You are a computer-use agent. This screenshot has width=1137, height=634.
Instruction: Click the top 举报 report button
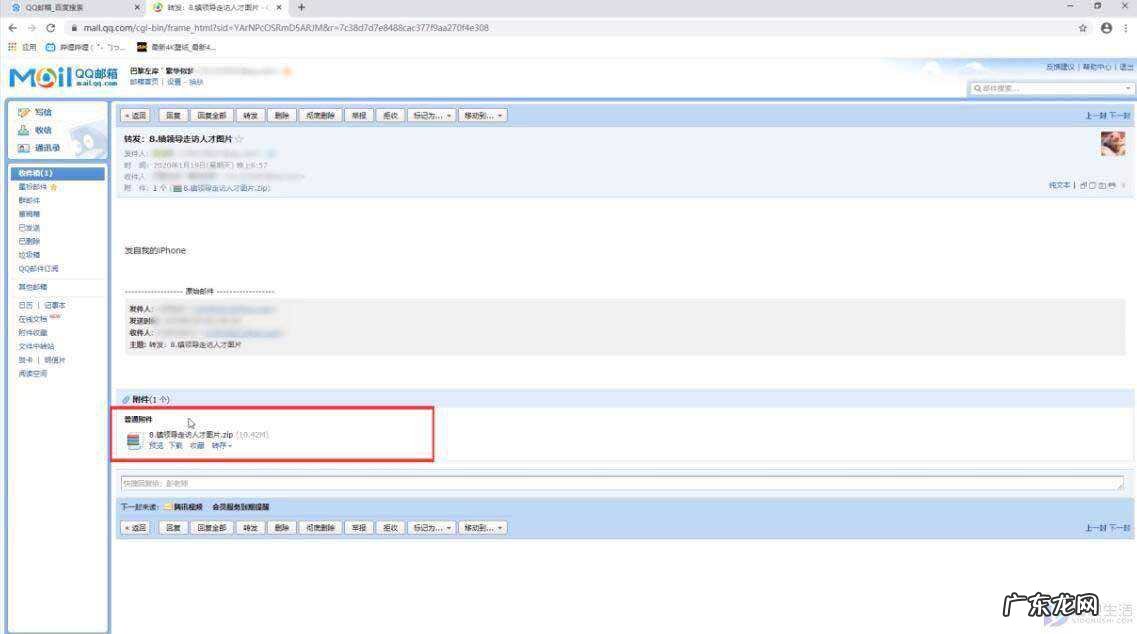point(359,115)
